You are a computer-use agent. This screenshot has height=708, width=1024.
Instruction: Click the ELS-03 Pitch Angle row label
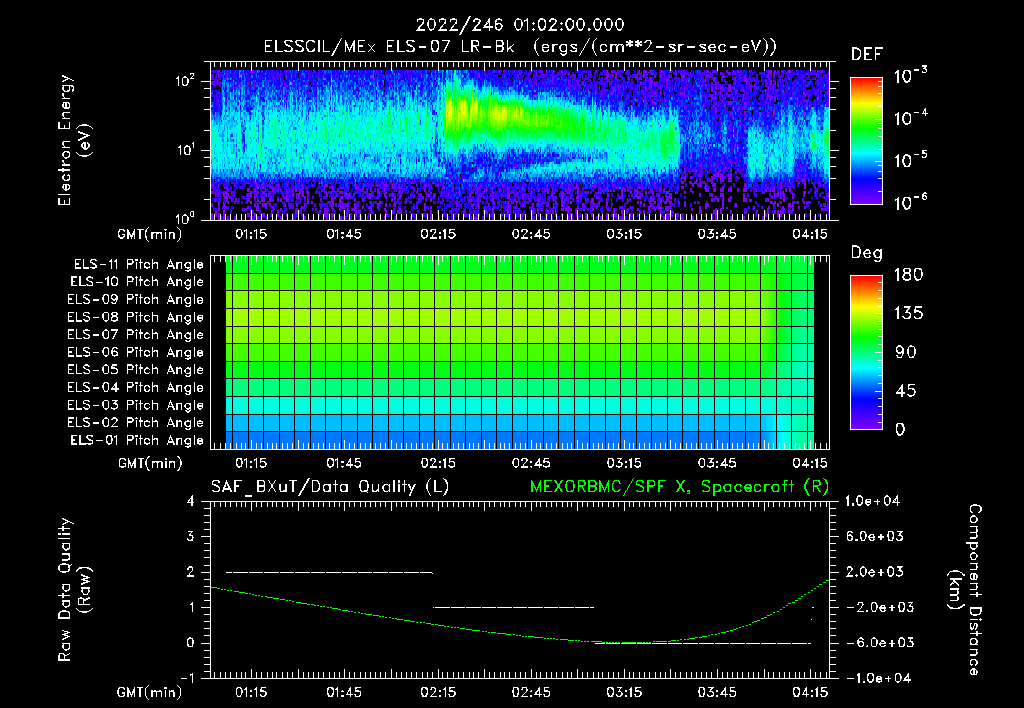click(136, 406)
